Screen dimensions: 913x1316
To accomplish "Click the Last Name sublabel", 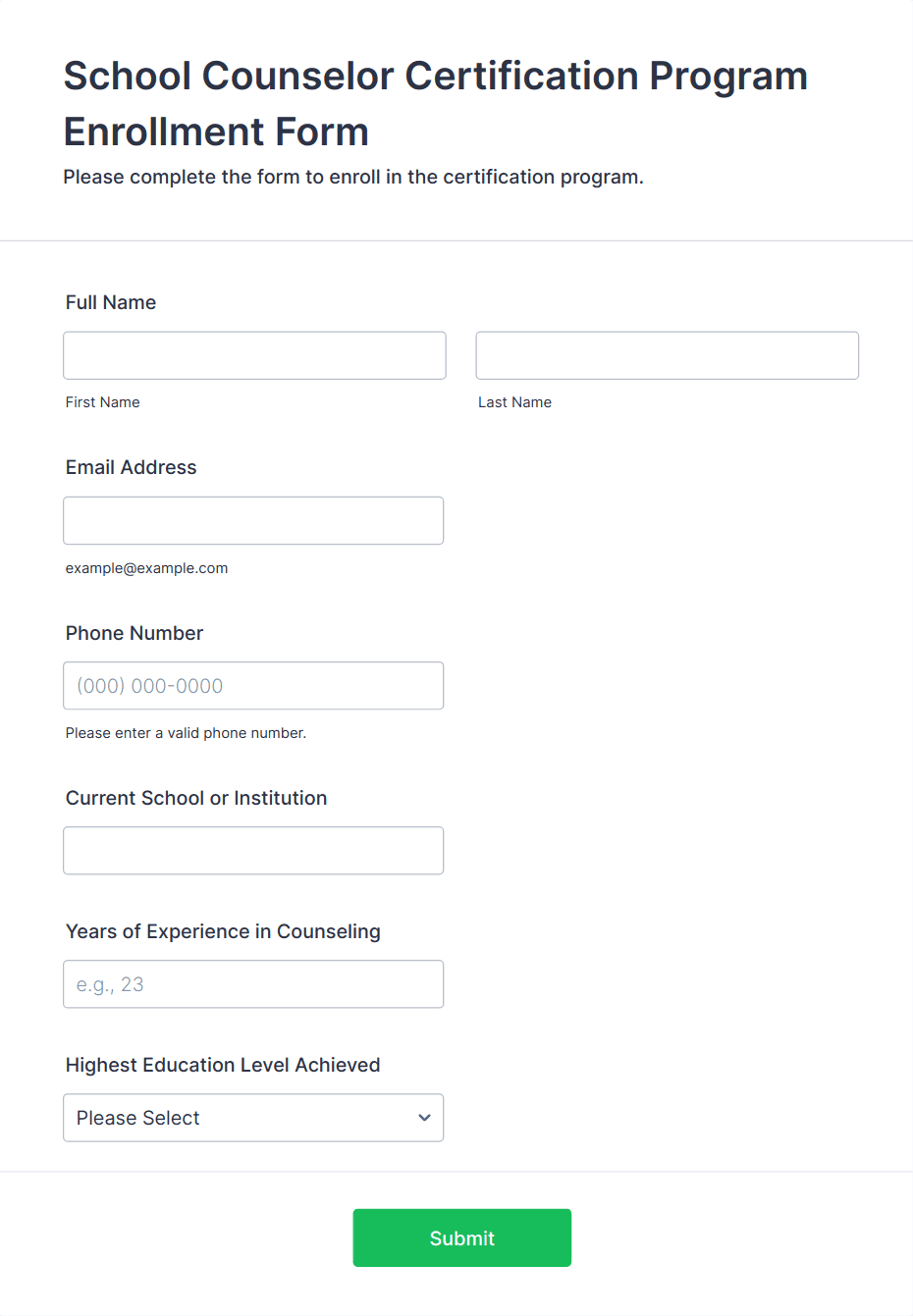I will point(515,402).
